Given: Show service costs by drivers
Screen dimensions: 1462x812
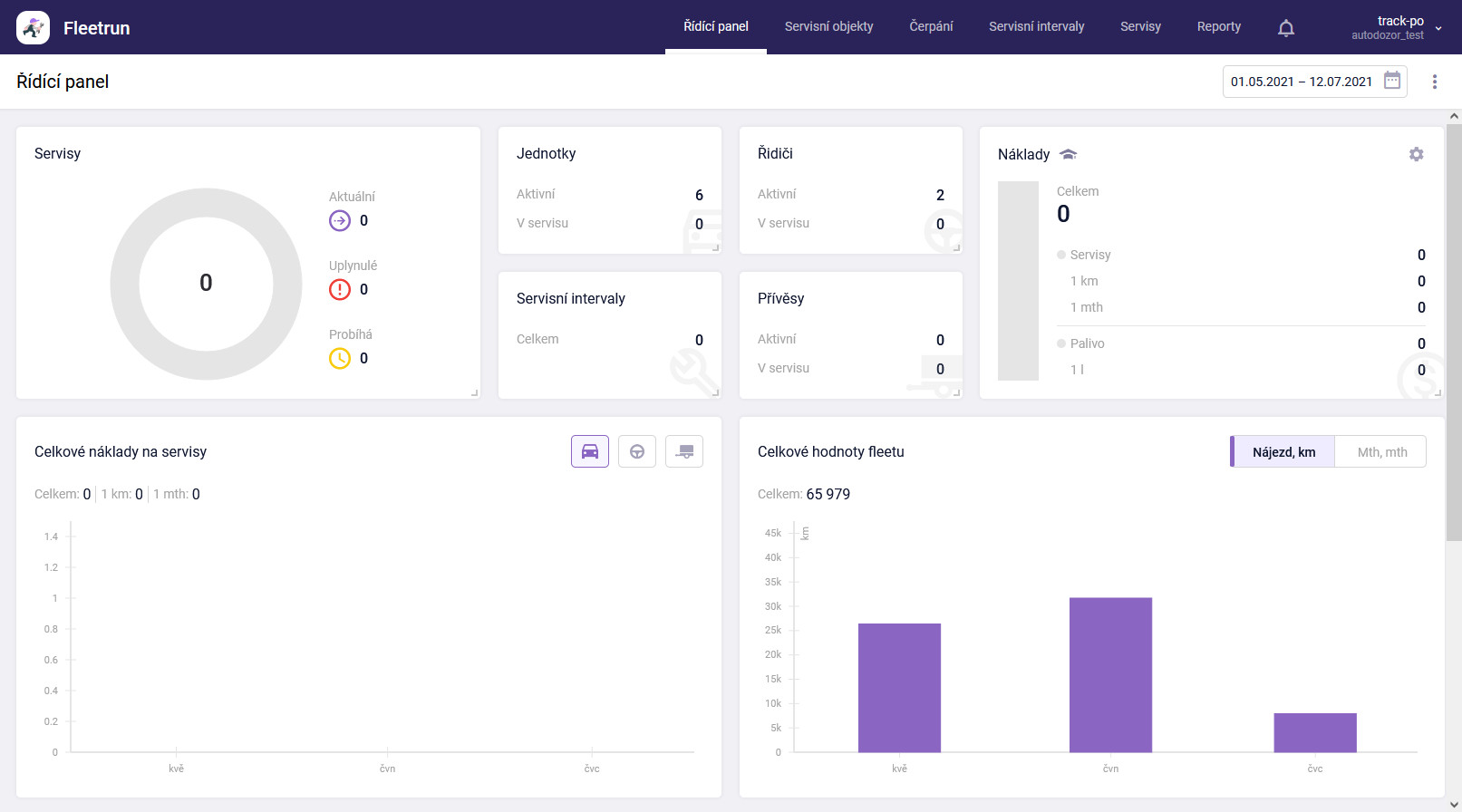Looking at the screenshot, I should (637, 451).
